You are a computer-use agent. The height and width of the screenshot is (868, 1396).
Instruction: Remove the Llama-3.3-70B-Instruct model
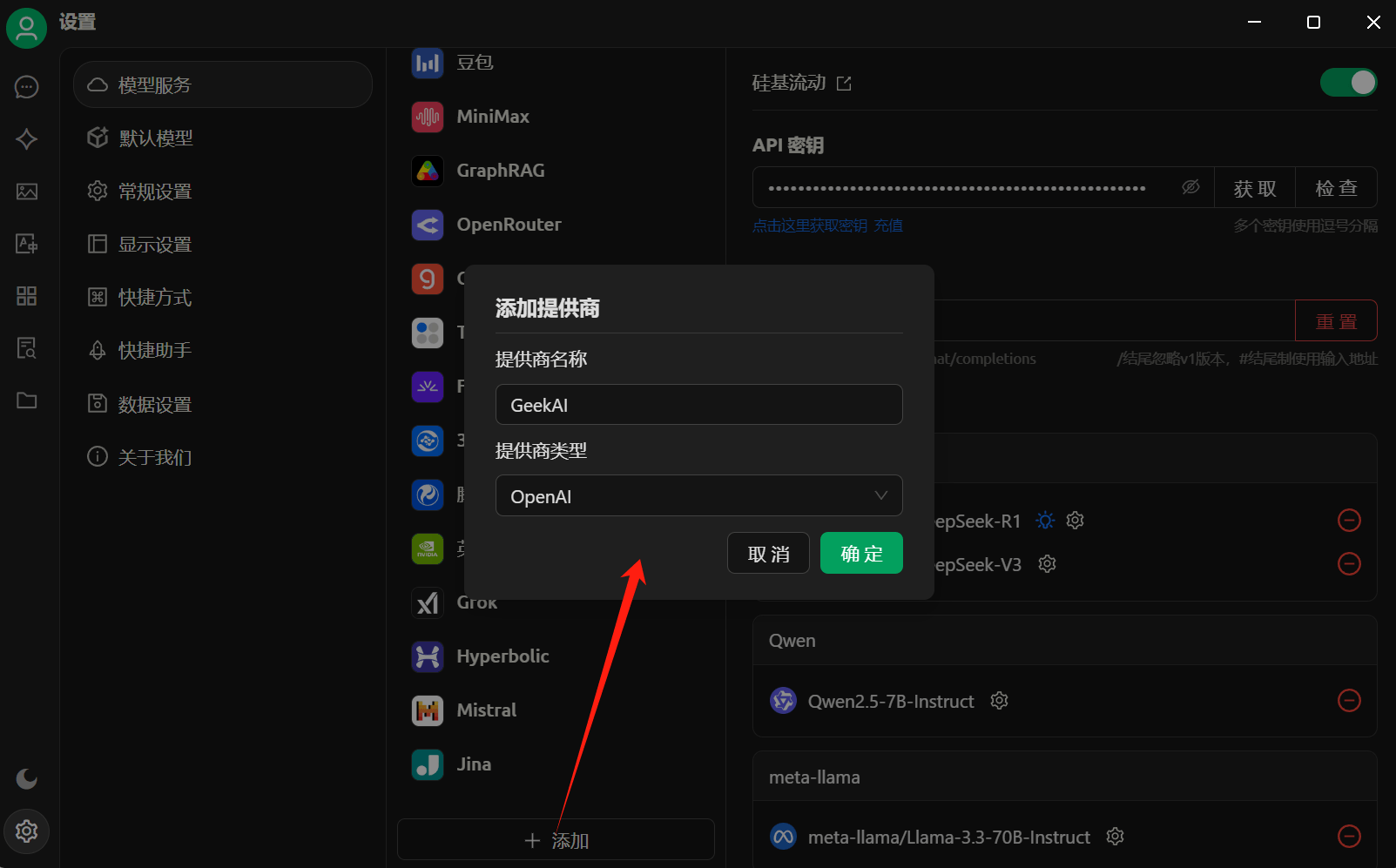(x=1349, y=837)
